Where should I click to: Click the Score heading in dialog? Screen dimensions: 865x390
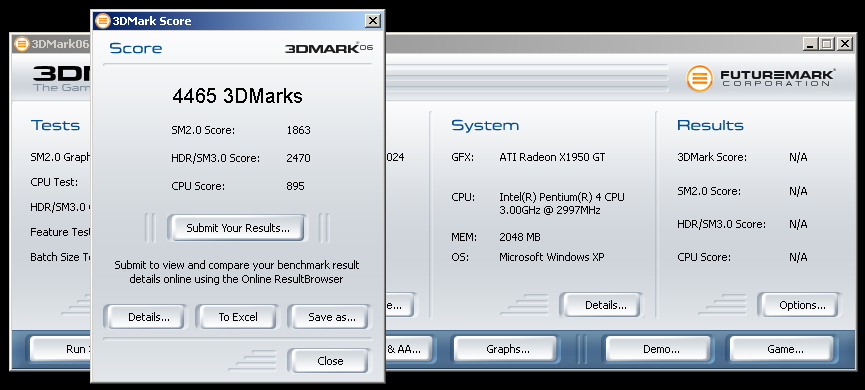click(136, 48)
